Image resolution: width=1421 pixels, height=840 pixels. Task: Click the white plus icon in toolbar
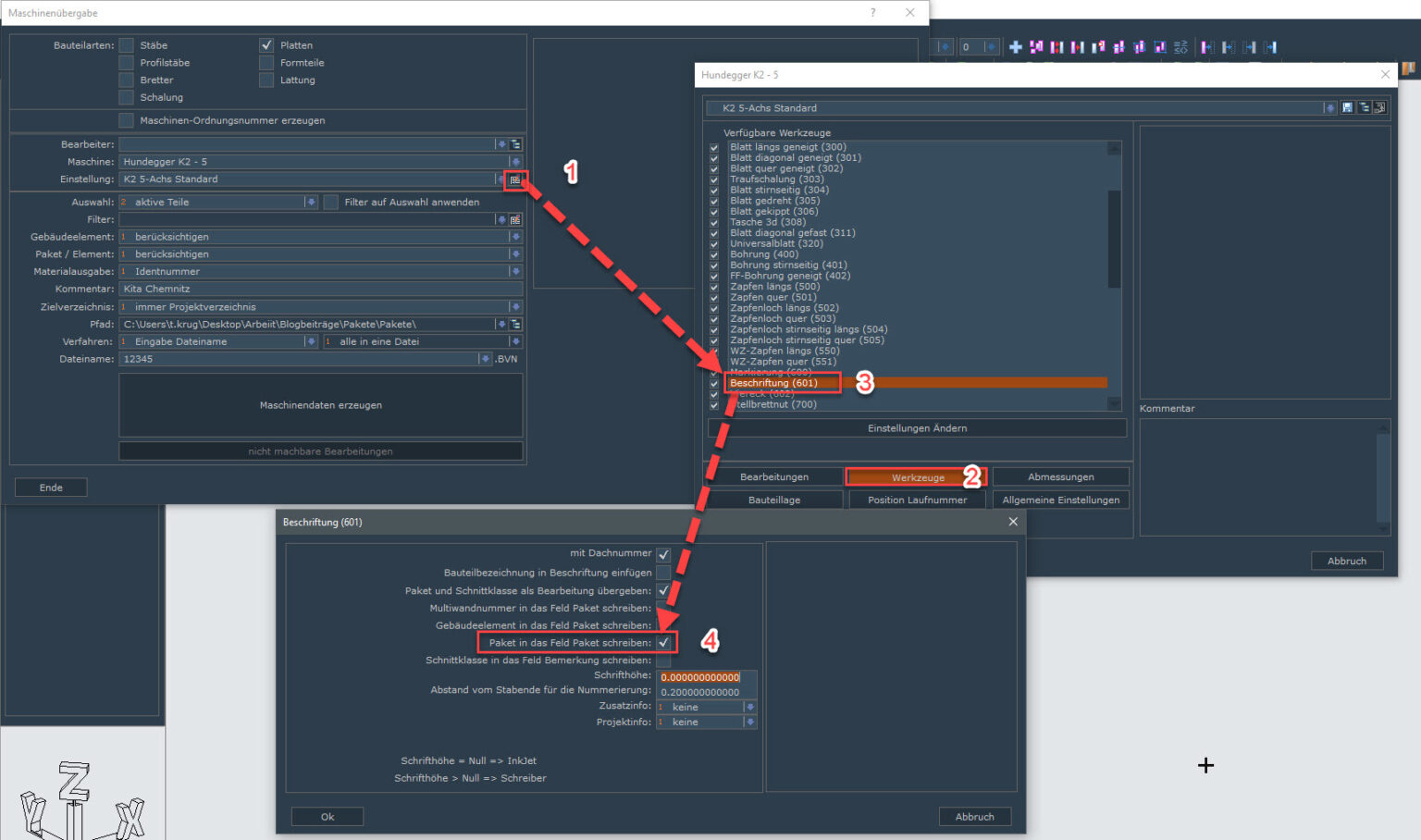(1015, 47)
